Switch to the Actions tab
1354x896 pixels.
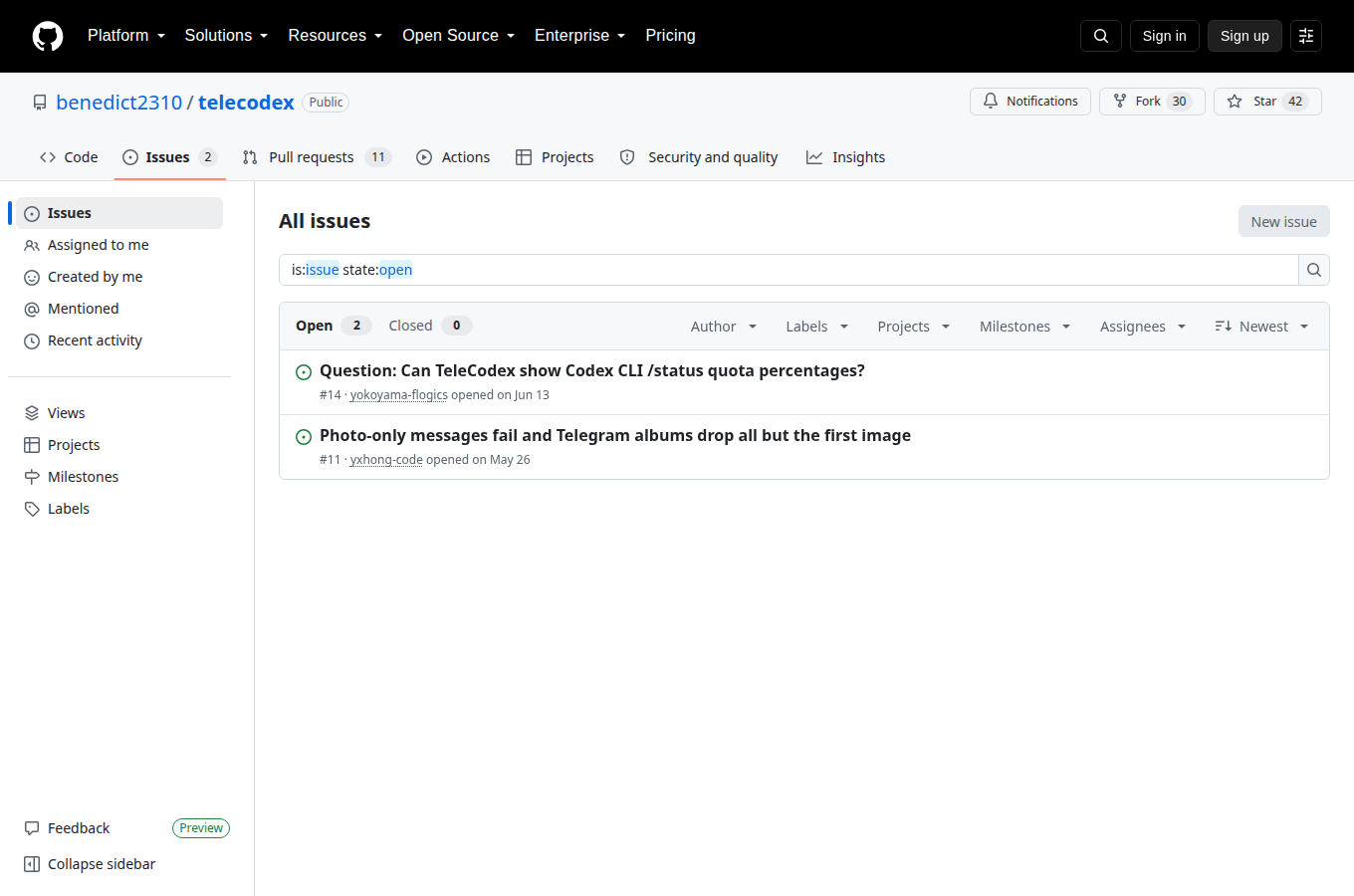click(x=453, y=157)
